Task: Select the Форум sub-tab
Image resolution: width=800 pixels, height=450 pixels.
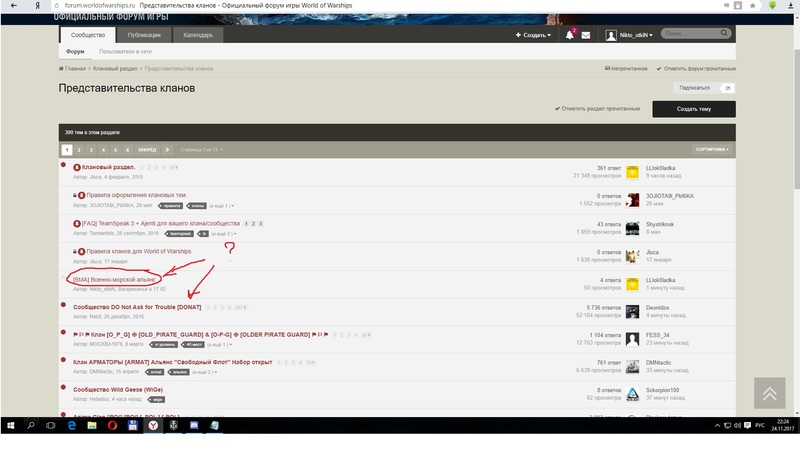Action: [75, 52]
